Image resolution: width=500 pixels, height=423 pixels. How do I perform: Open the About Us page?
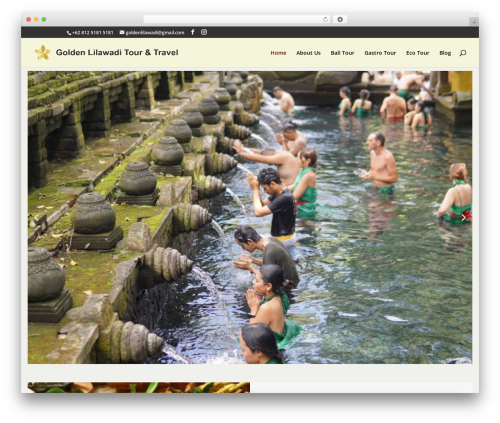tap(308, 53)
